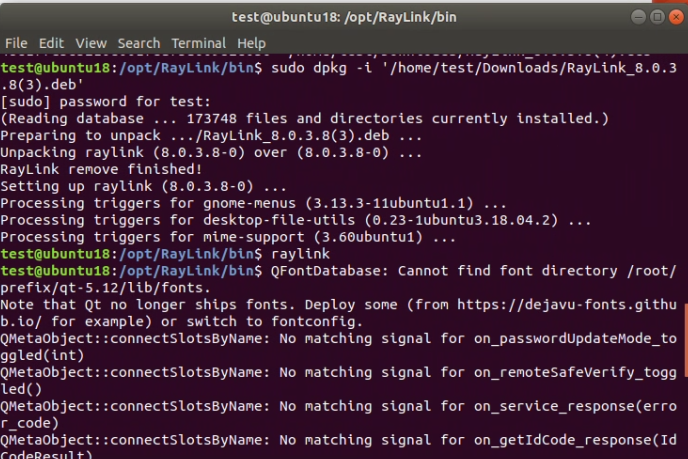The height and width of the screenshot is (459, 688).
Task: Click the typed 'raylink' command
Action: 300,254
